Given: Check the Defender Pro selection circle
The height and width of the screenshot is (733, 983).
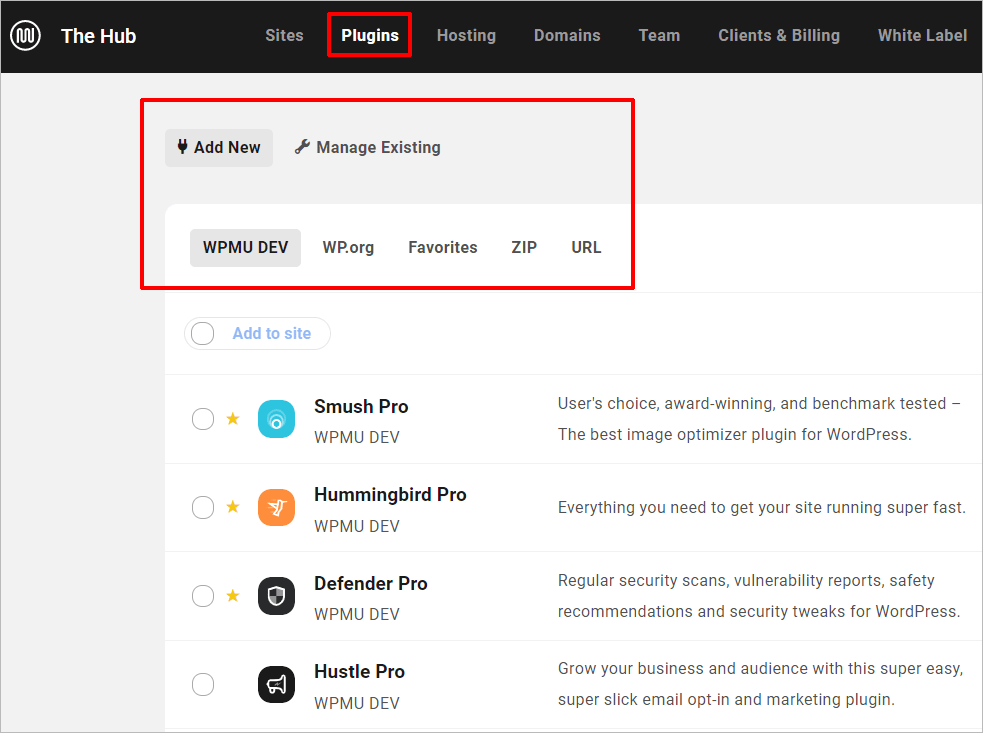Looking at the screenshot, I should click(x=203, y=595).
